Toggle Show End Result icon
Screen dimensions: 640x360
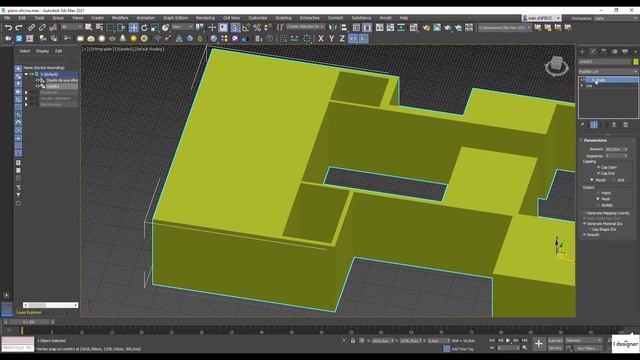[594, 125]
